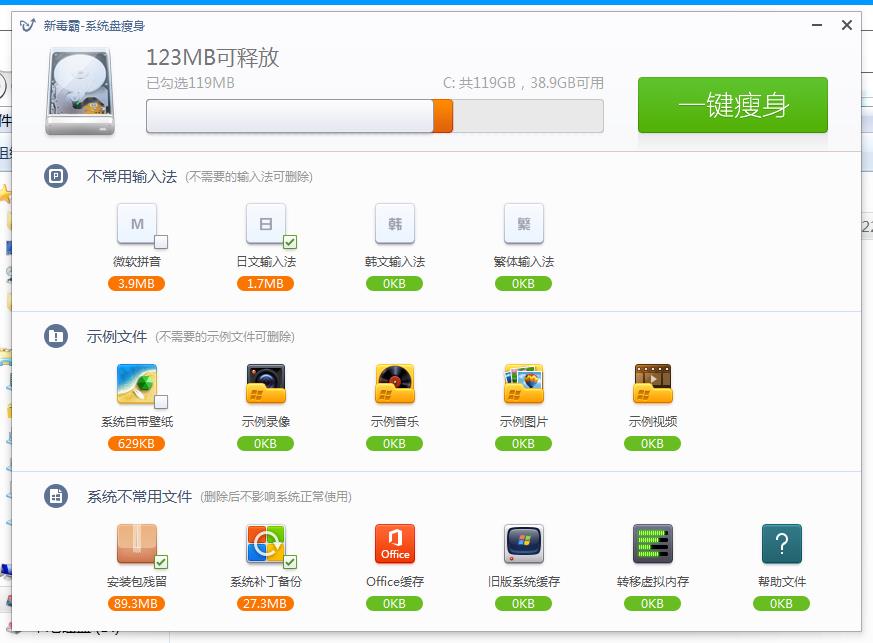Click the 0KB badge under 繁体输入法
Viewport: 873px width, 643px height.
point(523,283)
